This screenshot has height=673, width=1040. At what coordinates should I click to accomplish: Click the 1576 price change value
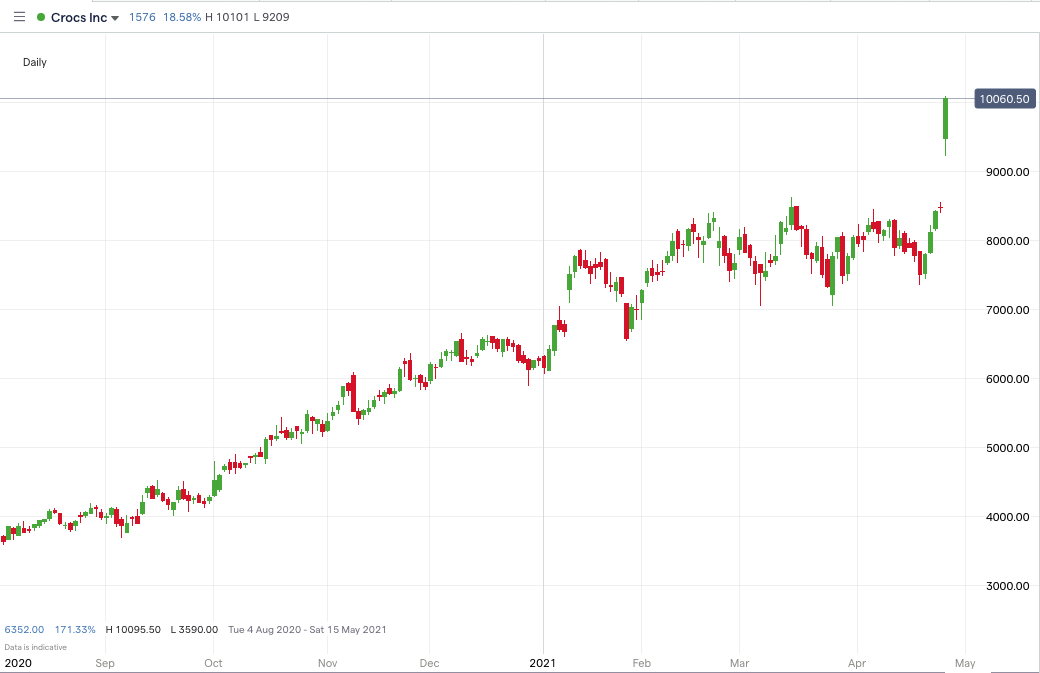point(142,17)
